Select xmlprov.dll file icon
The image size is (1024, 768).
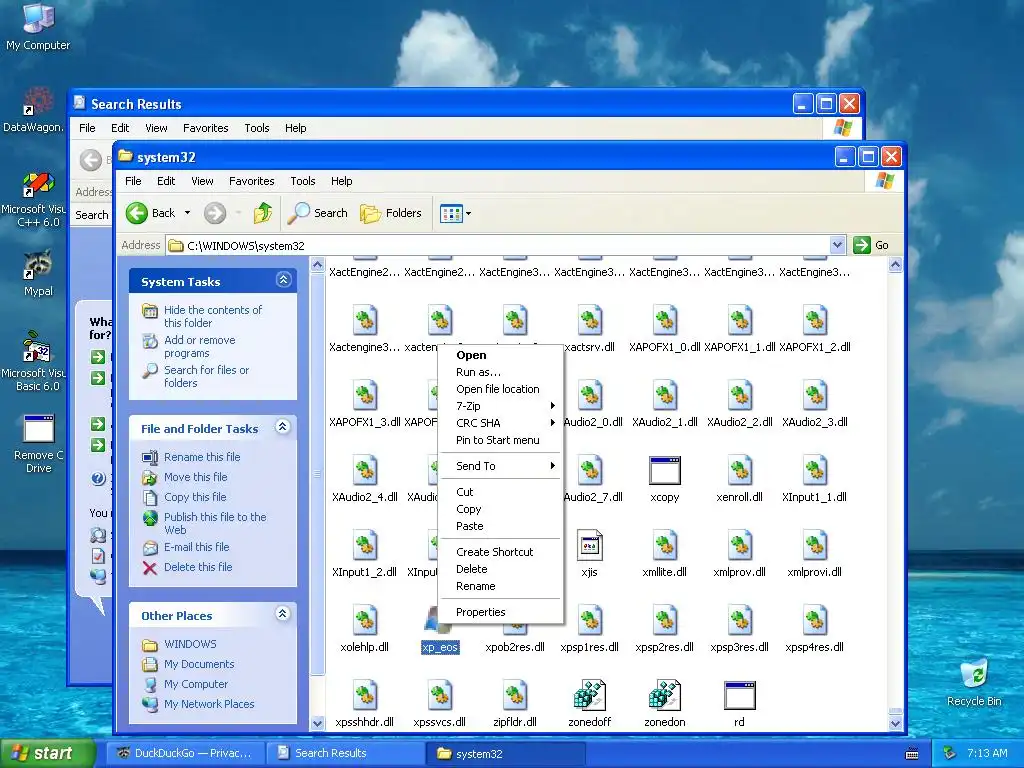pyautogui.click(x=739, y=546)
